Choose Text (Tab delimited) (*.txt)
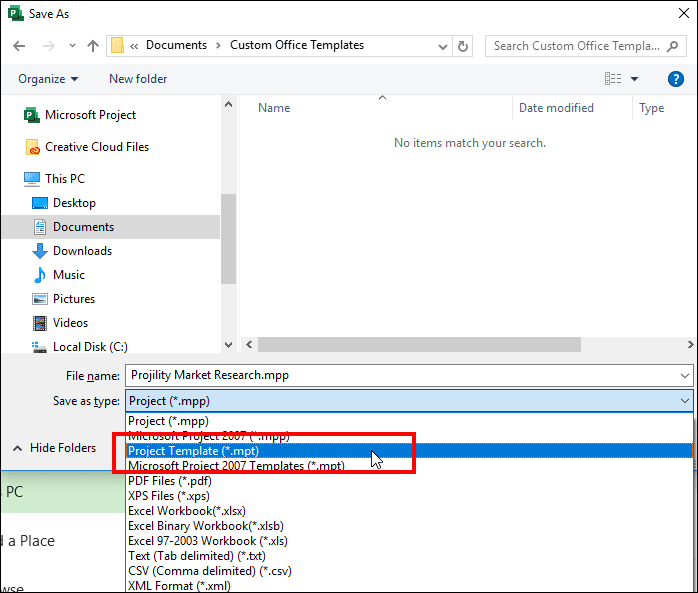Screen dimensions: 698x593 click(x=409, y=556)
